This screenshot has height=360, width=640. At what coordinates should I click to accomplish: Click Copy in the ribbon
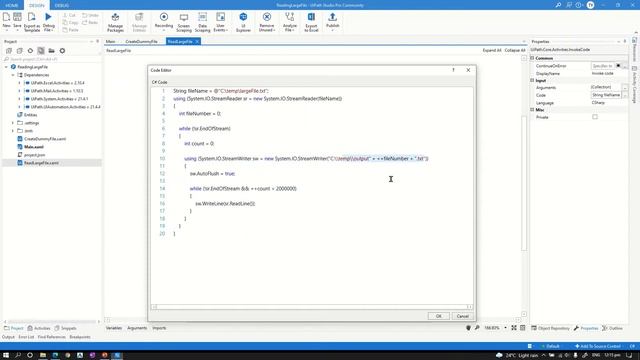coord(71,22)
